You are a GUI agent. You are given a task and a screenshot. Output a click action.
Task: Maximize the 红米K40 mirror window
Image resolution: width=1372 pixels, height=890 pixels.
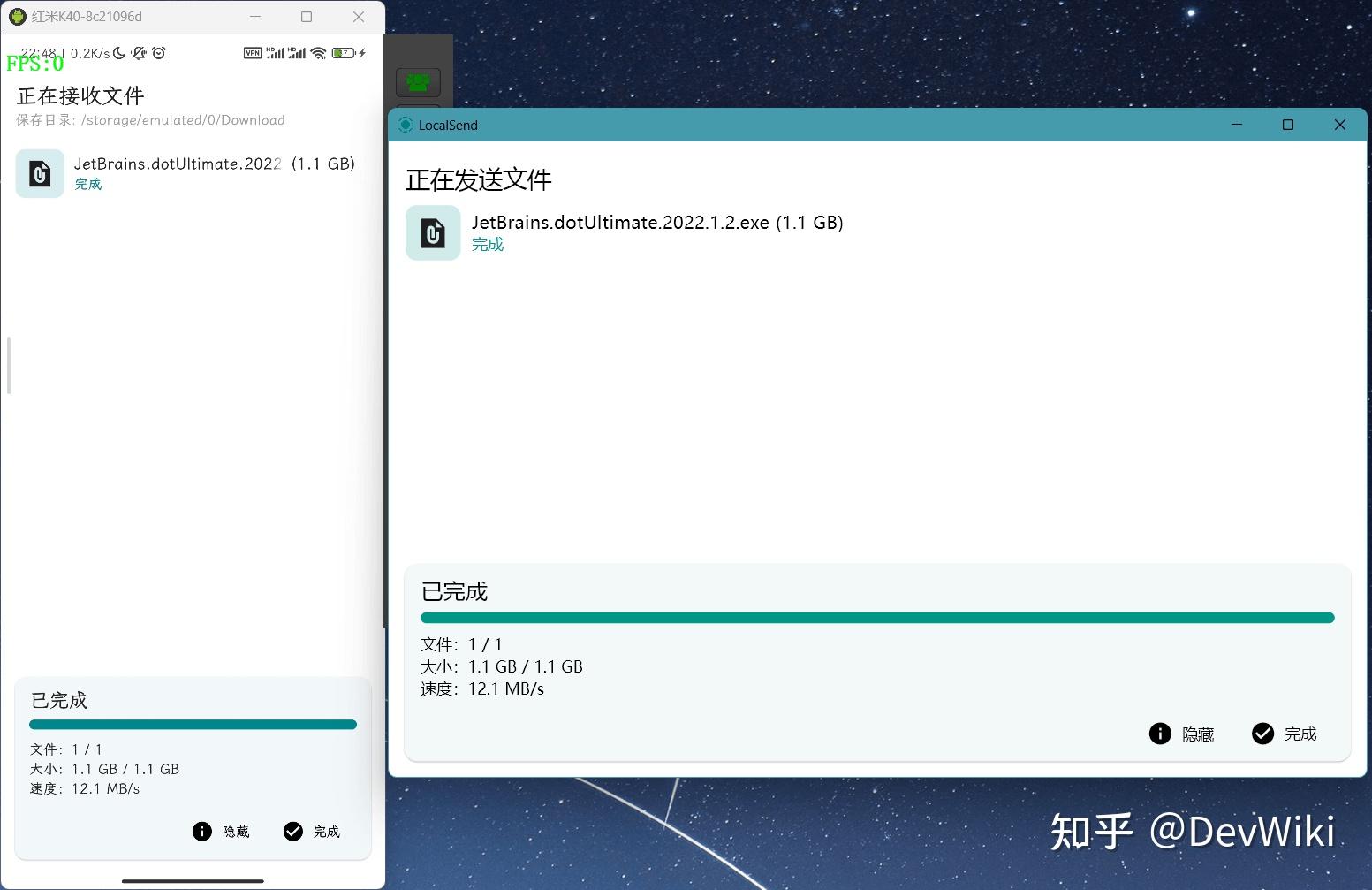[307, 17]
